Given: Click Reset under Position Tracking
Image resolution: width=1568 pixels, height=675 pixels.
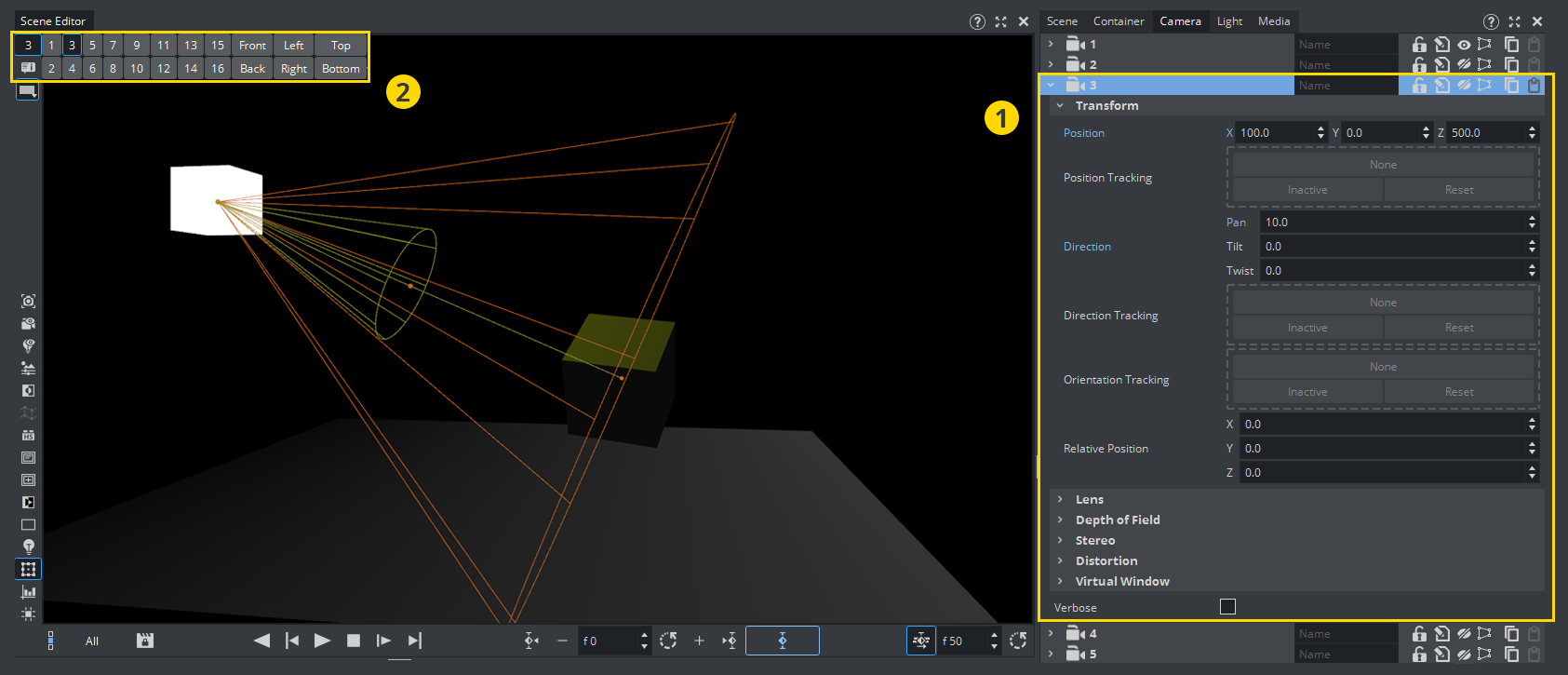Looking at the screenshot, I should pyautogui.click(x=1458, y=190).
